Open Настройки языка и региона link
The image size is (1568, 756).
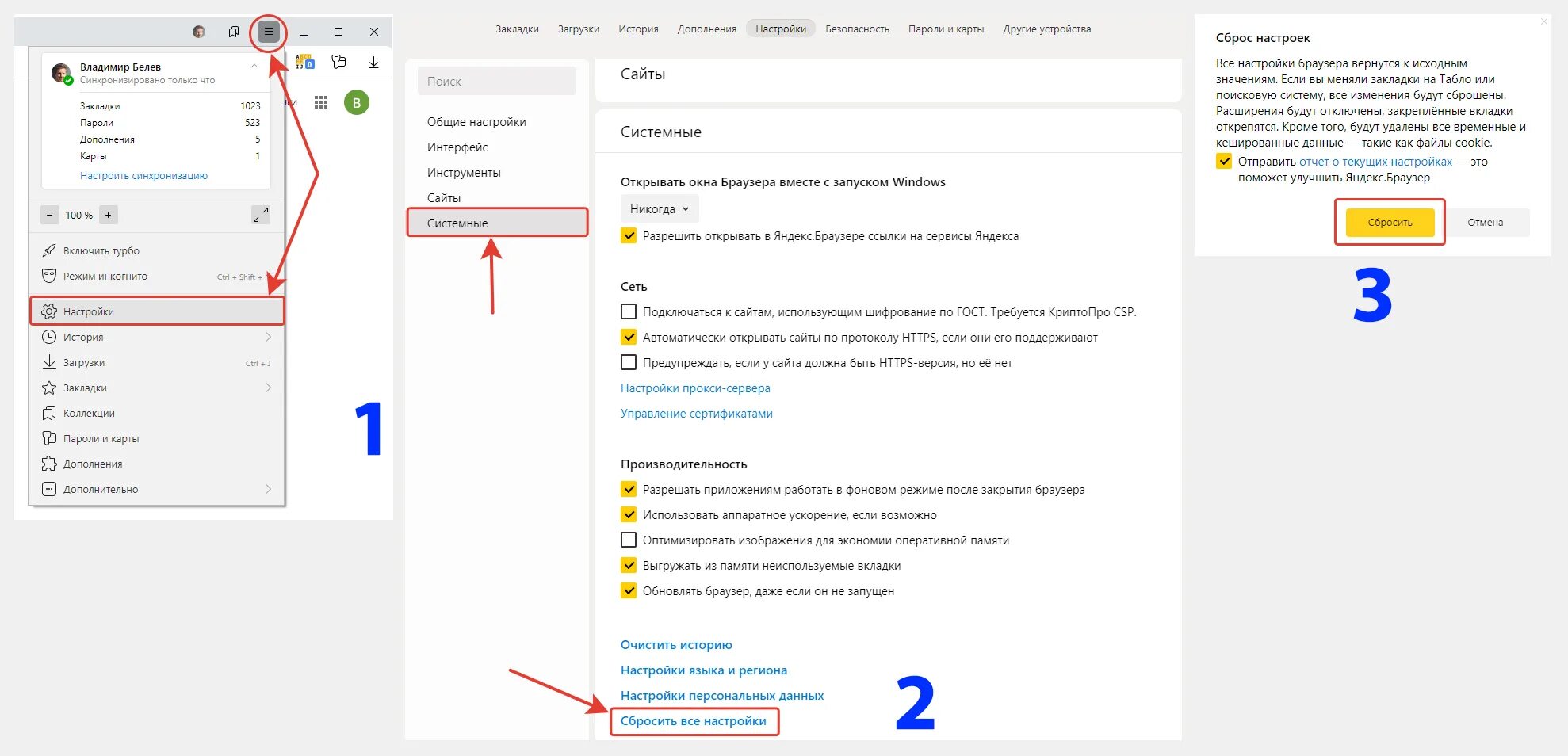coord(704,670)
